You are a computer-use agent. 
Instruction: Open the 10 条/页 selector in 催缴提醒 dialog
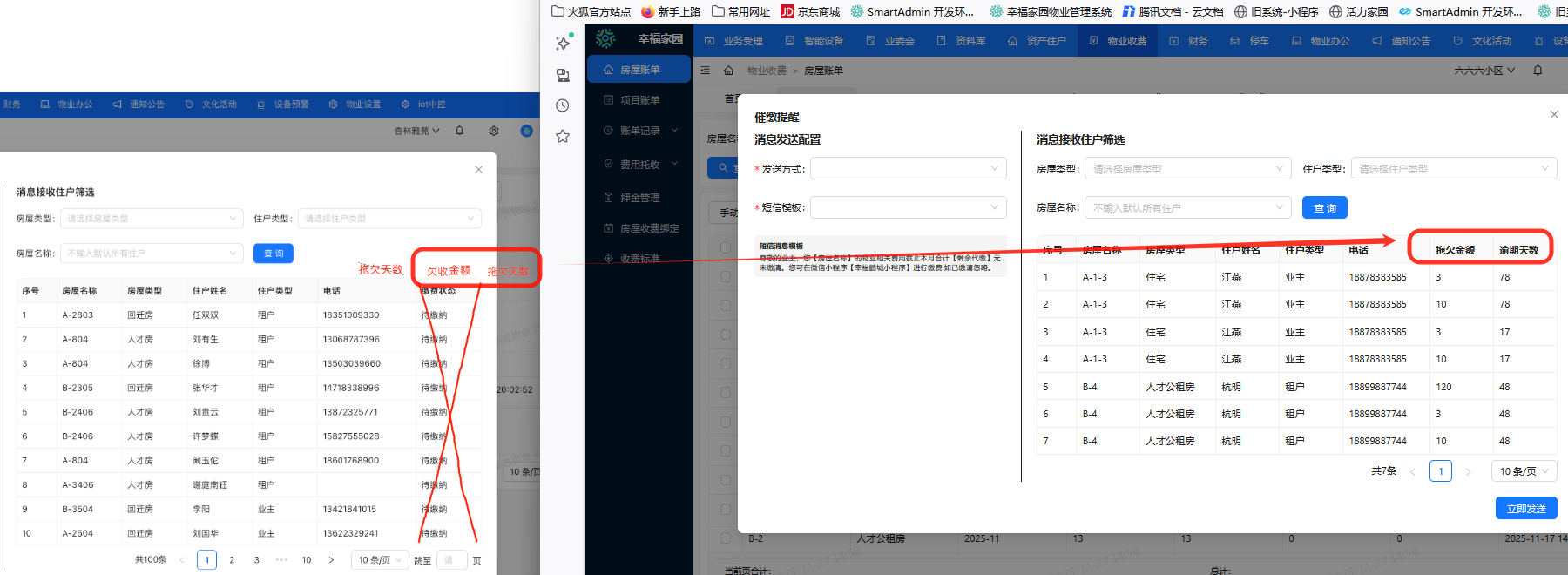click(1524, 471)
